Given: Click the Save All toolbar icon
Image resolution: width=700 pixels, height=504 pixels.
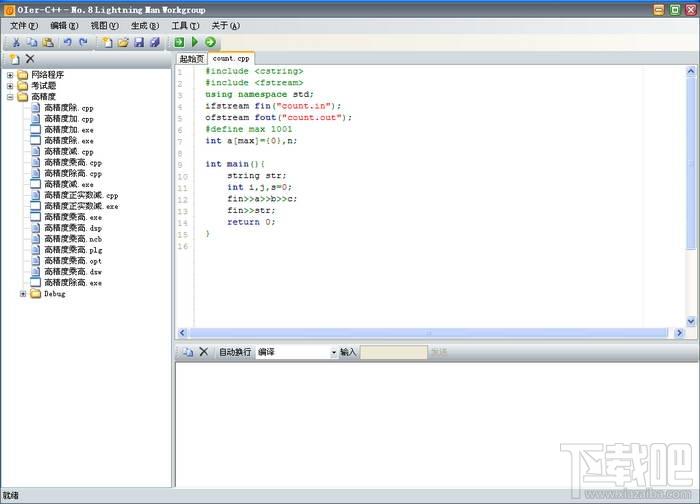Looking at the screenshot, I should [x=155, y=42].
